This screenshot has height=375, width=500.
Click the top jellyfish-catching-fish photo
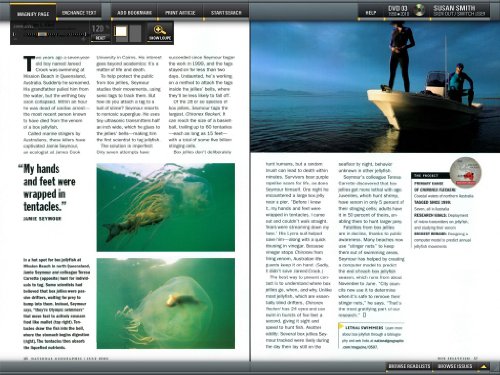click(x=166, y=207)
